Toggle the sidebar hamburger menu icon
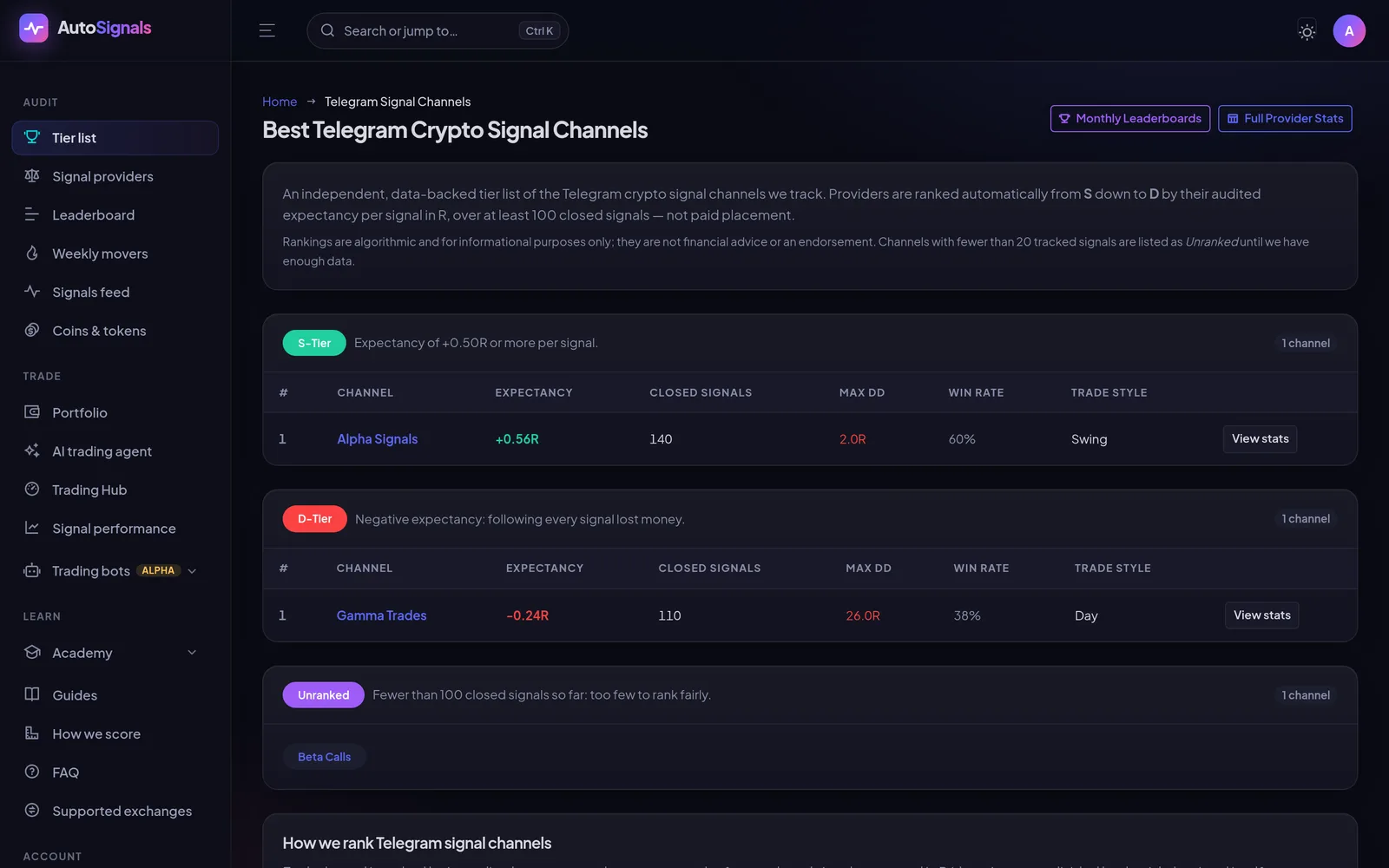The image size is (1389, 868). (x=267, y=30)
